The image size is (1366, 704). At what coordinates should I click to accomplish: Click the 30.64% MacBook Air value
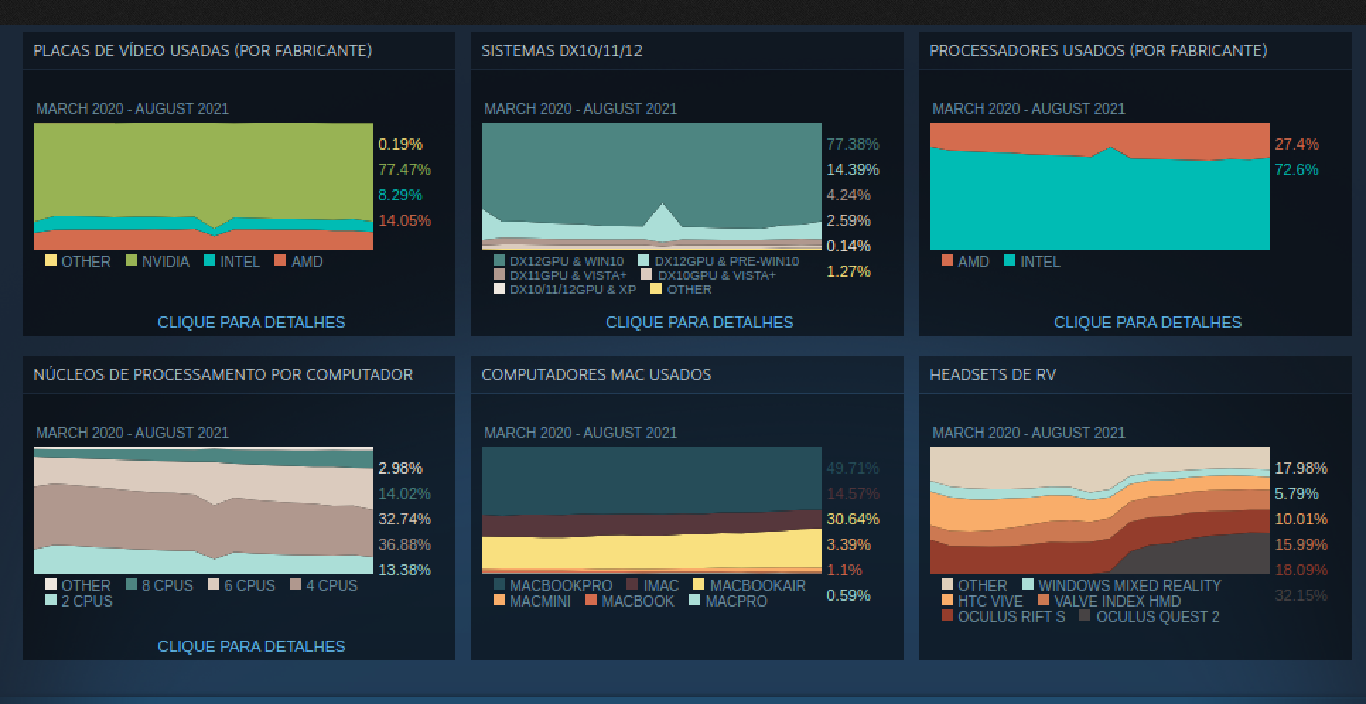[x=852, y=519]
